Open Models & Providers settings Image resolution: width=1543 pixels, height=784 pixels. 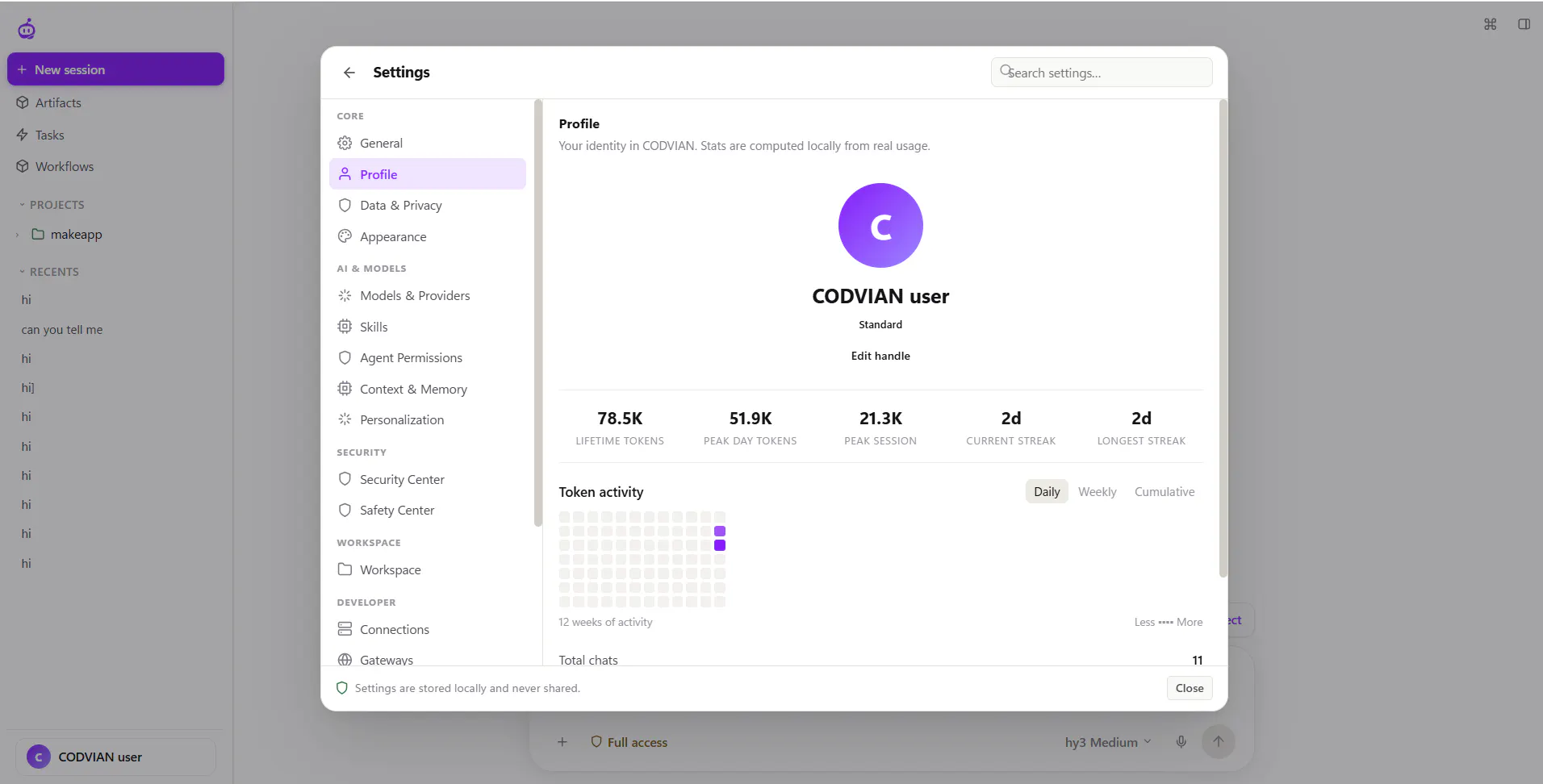(428, 295)
